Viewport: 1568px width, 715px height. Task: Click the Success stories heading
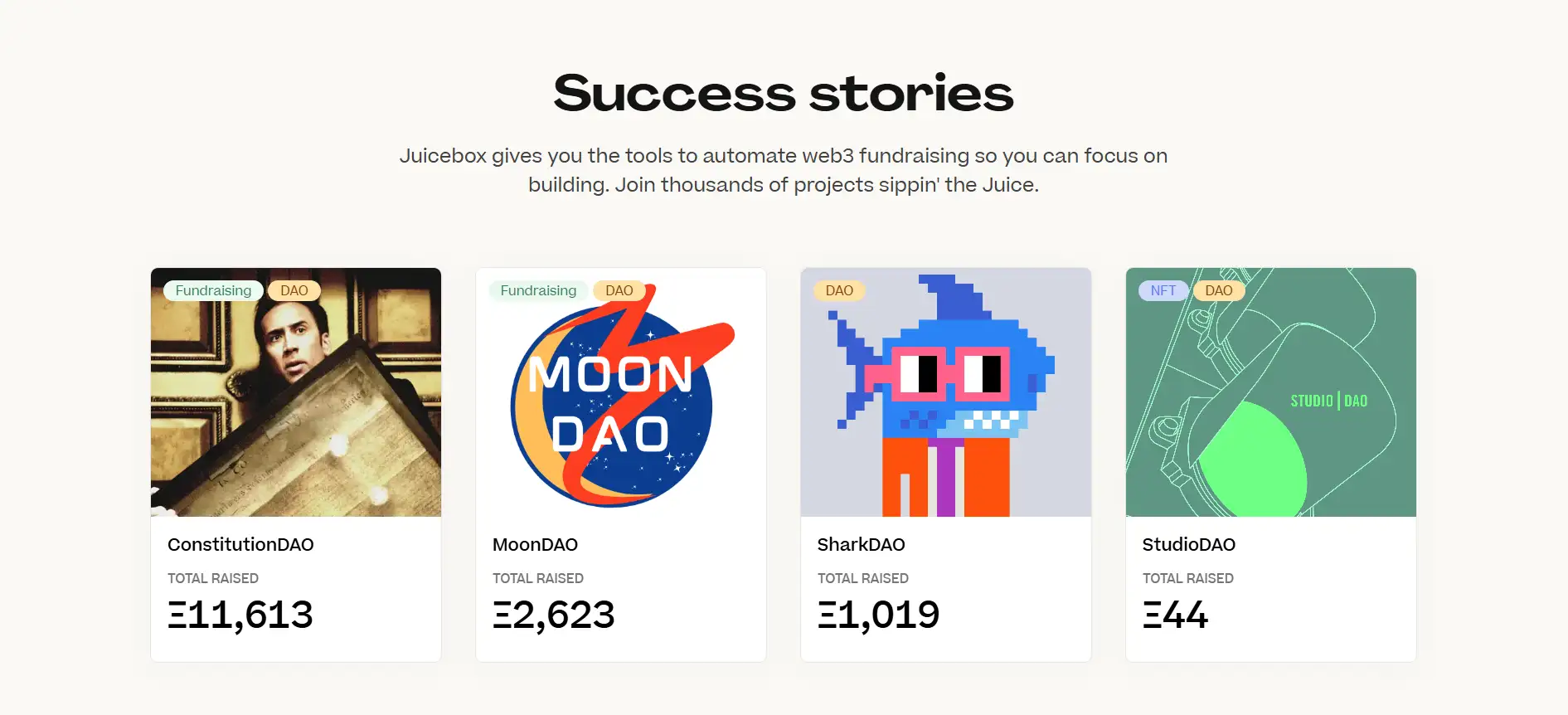[x=784, y=93]
